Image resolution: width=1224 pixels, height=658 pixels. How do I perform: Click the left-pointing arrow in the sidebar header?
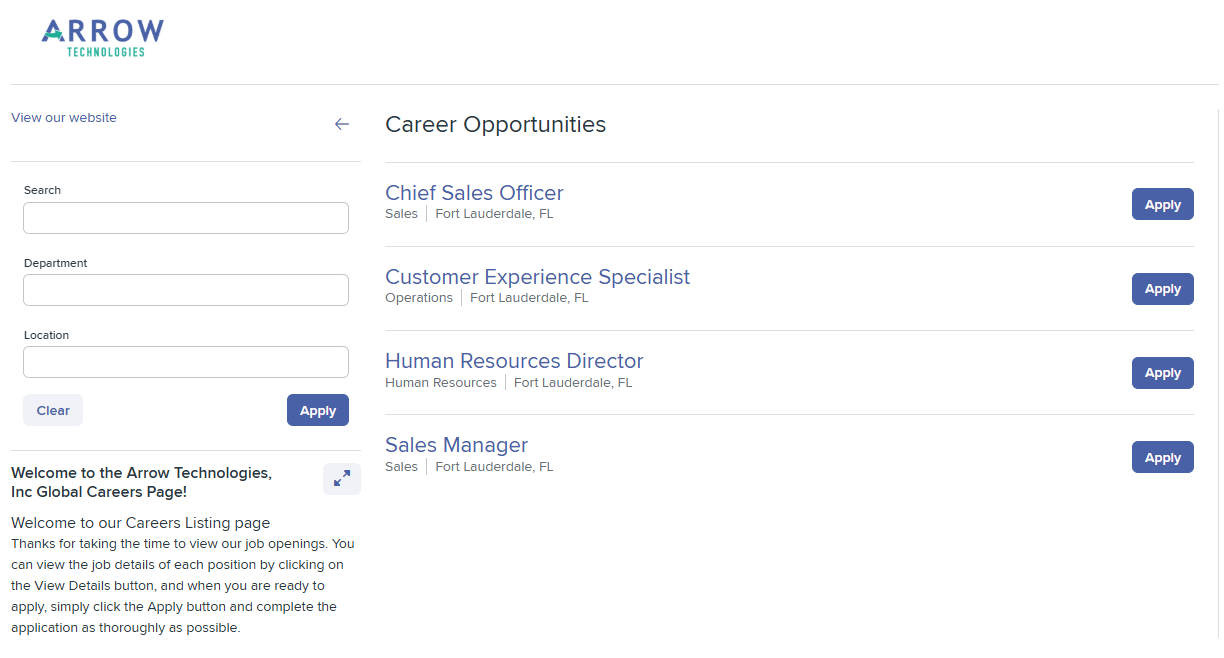(342, 124)
